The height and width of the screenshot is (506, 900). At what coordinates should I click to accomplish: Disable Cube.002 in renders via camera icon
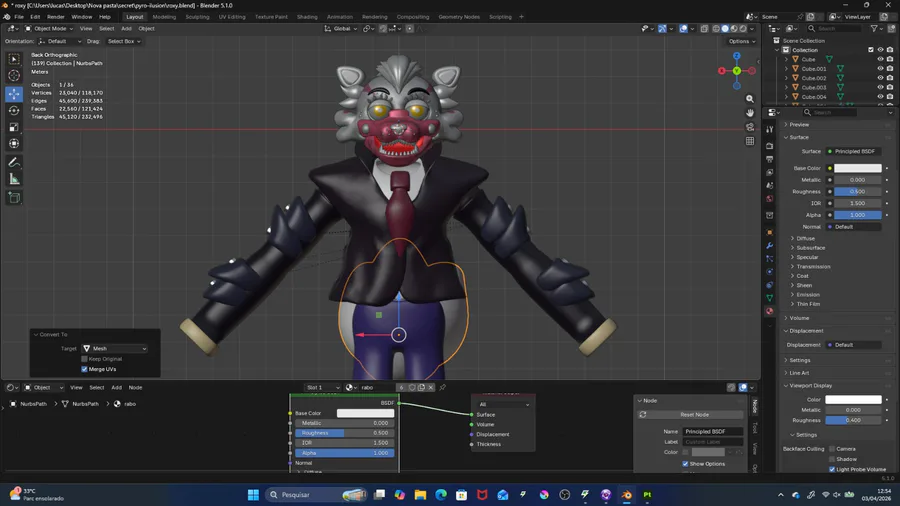pos(890,78)
